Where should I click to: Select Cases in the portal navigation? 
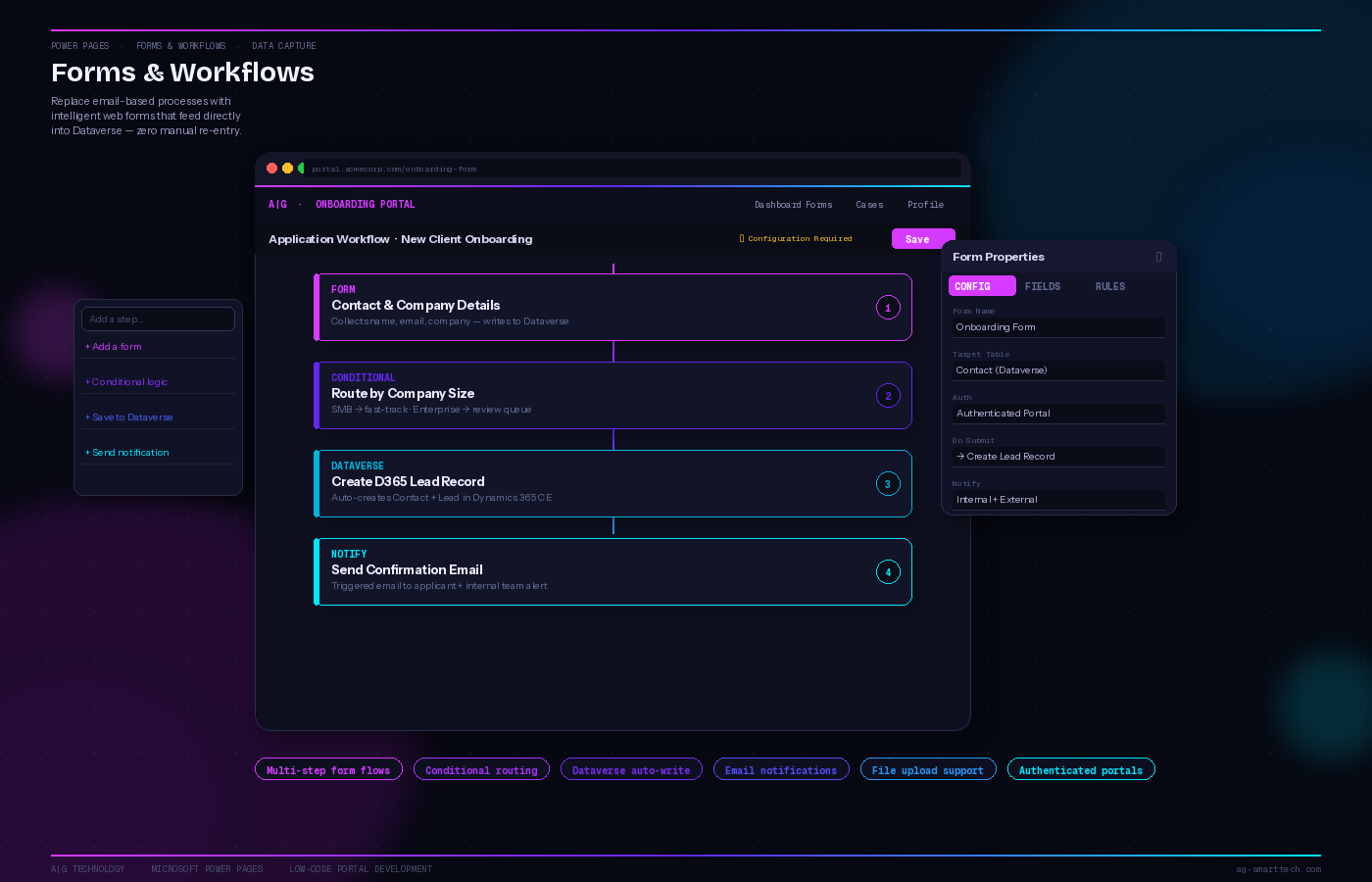[x=869, y=205]
